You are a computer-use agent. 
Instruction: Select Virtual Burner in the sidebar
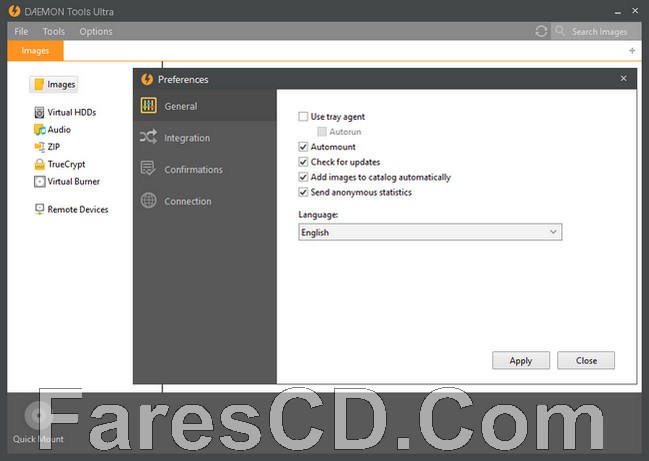(x=74, y=181)
